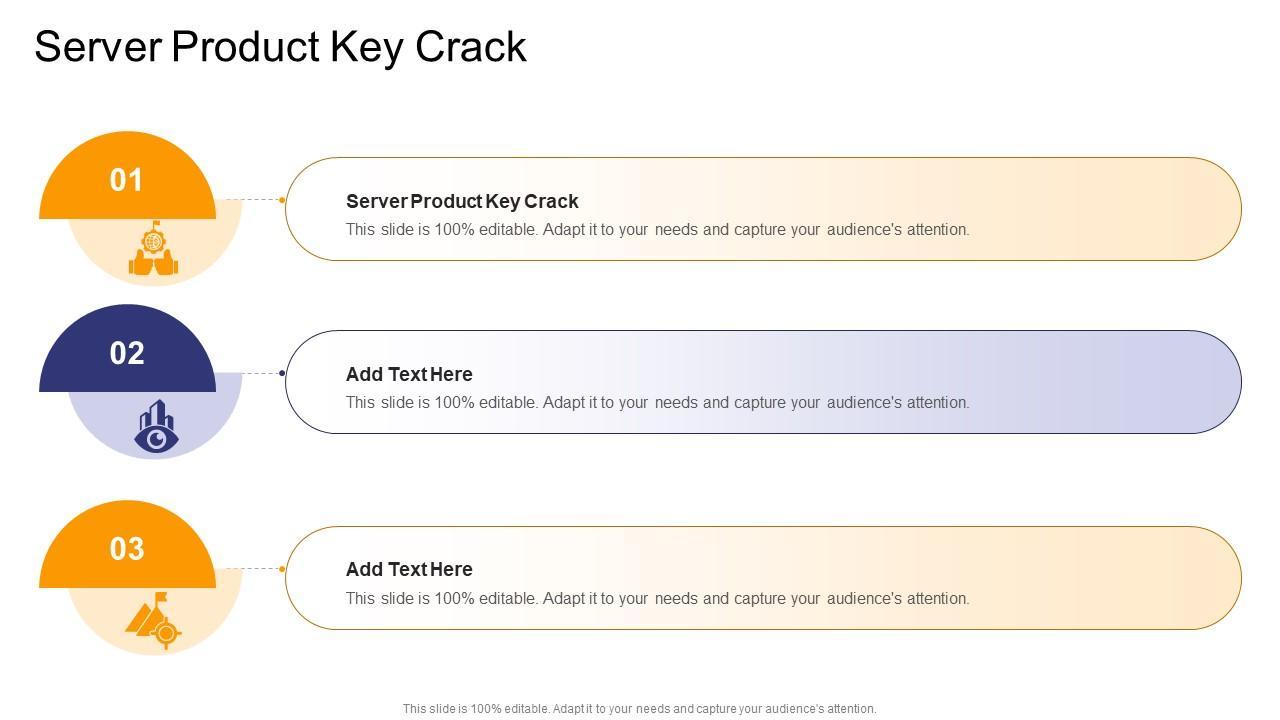Click the Add Text Here heading in step 03

(x=409, y=569)
